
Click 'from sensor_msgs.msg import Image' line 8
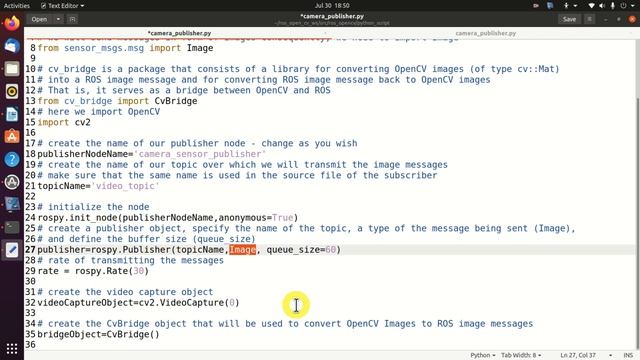tap(125, 48)
